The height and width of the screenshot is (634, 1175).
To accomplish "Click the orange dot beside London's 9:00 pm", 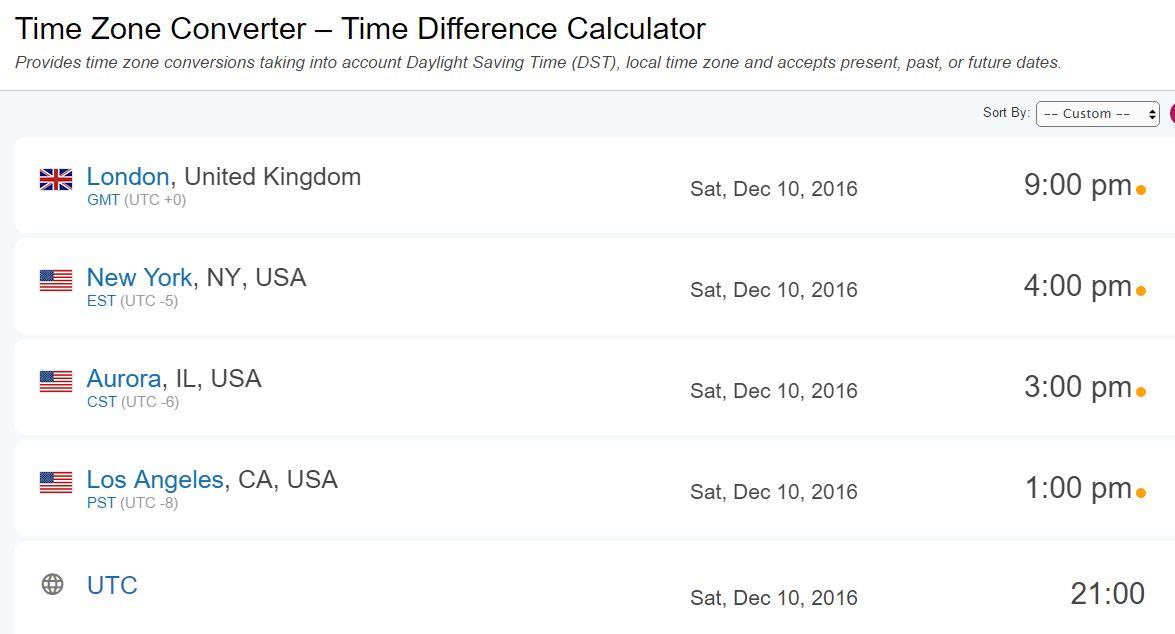I will pyautogui.click(x=1140, y=189).
